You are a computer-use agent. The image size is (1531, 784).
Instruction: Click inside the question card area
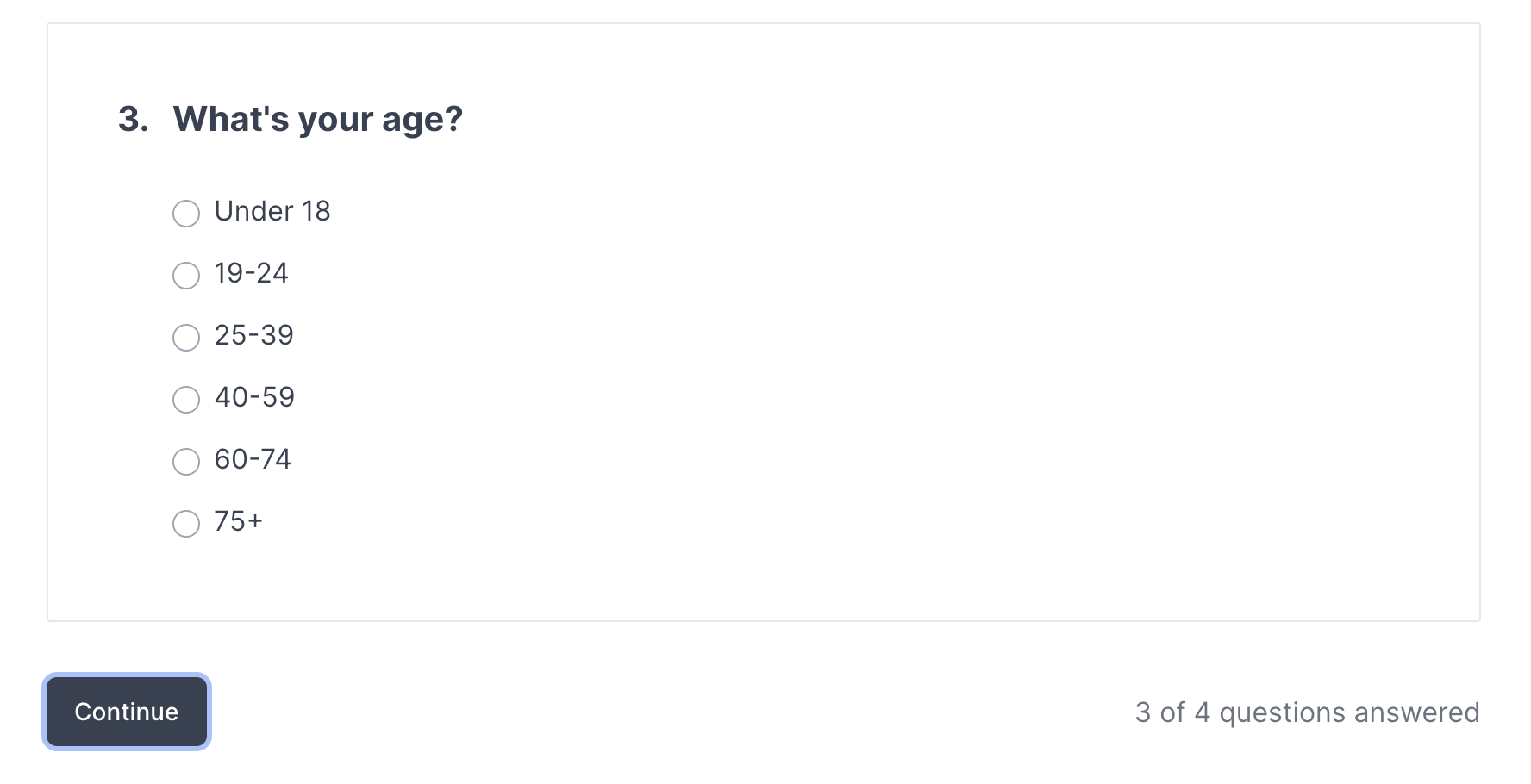764,345
